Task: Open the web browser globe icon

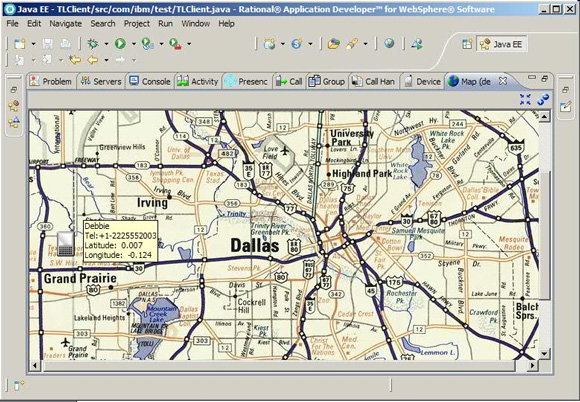Action: [389, 44]
